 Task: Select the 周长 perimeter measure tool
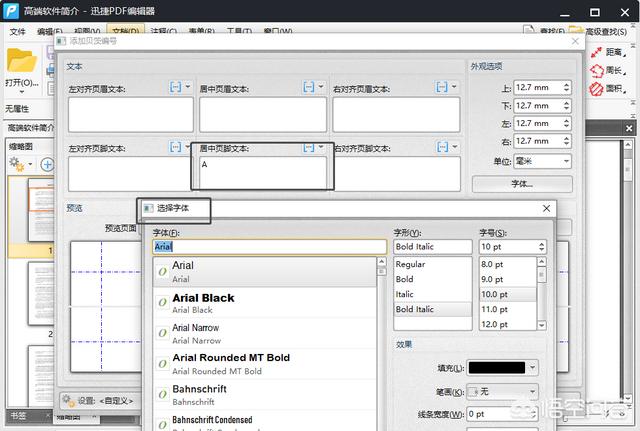607,71
